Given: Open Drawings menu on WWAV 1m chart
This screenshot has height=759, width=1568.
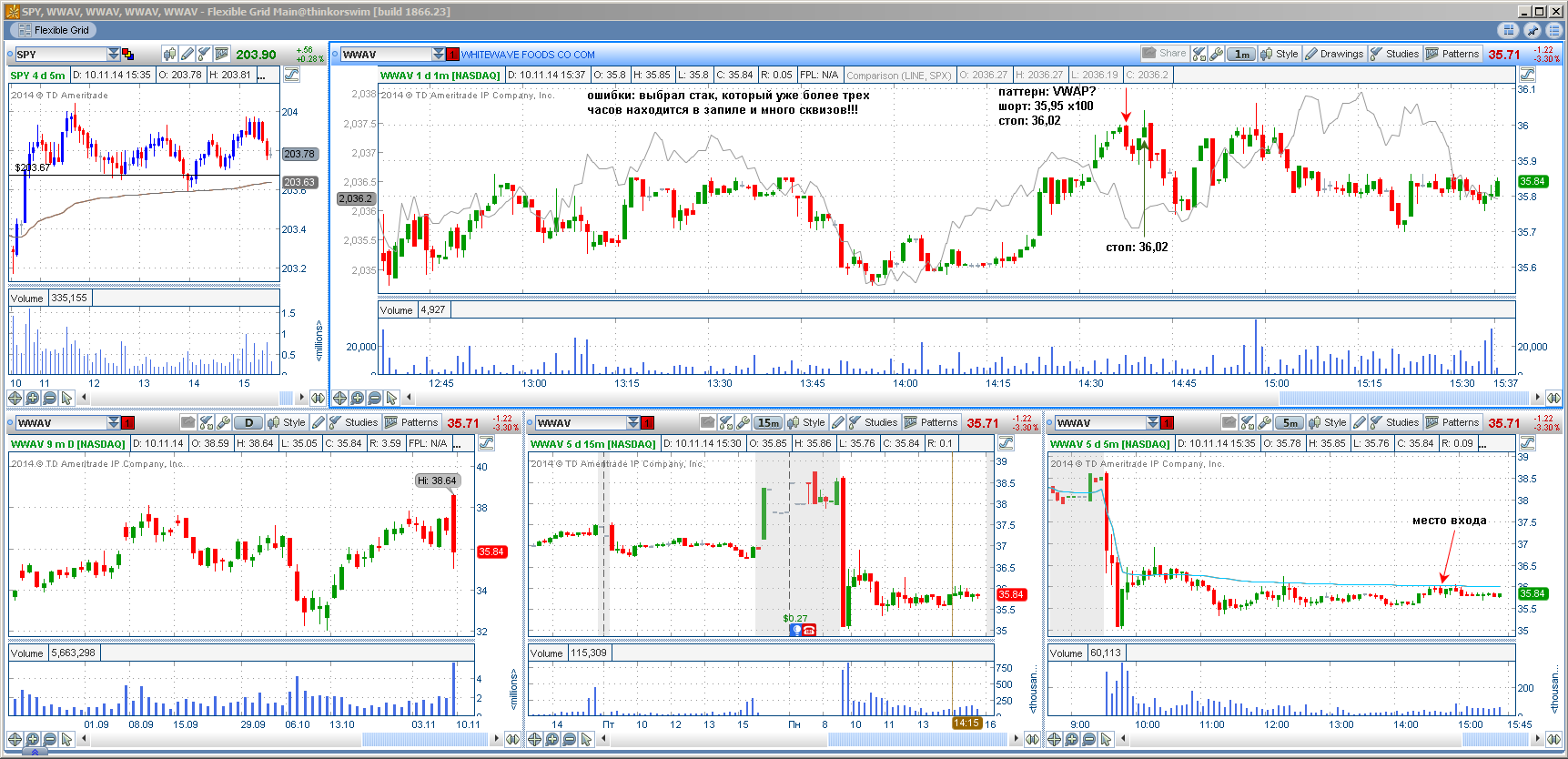Looking at the screenshot, I should tap(1334, 54).
